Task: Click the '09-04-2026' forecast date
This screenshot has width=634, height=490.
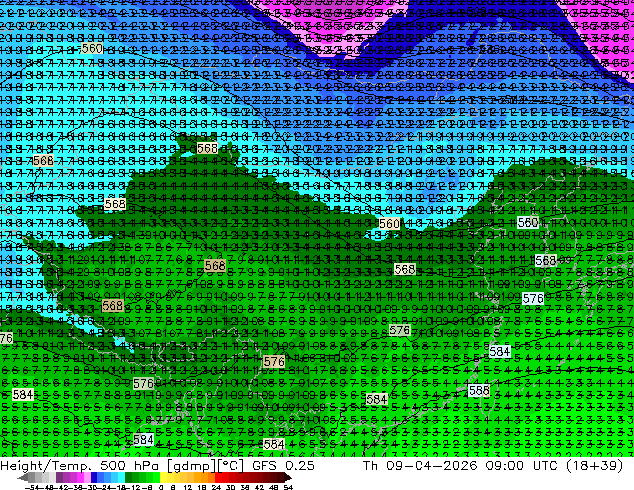Action: point(432,466)
